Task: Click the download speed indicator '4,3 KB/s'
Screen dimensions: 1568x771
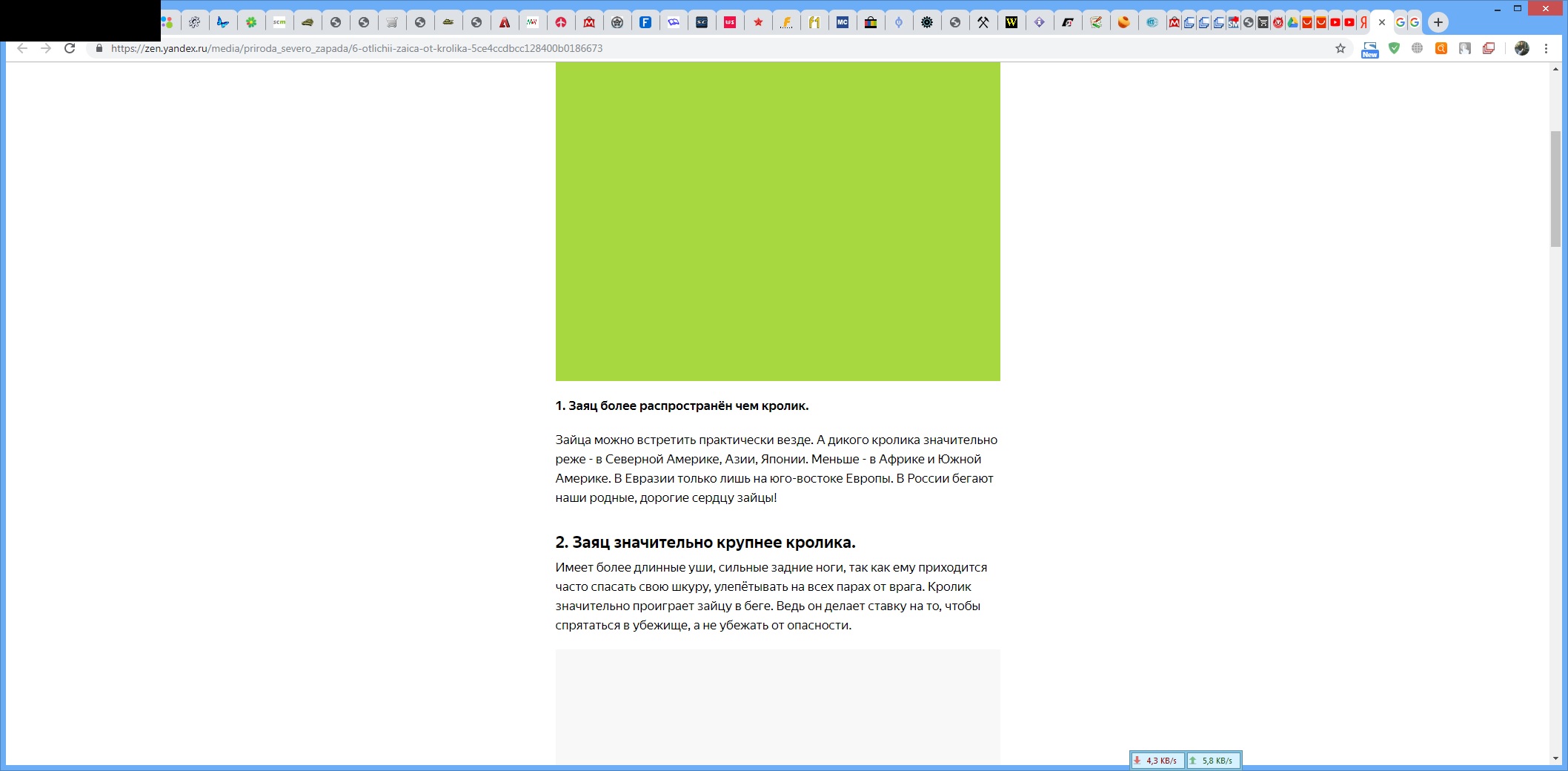Action: coord(1158,761)
